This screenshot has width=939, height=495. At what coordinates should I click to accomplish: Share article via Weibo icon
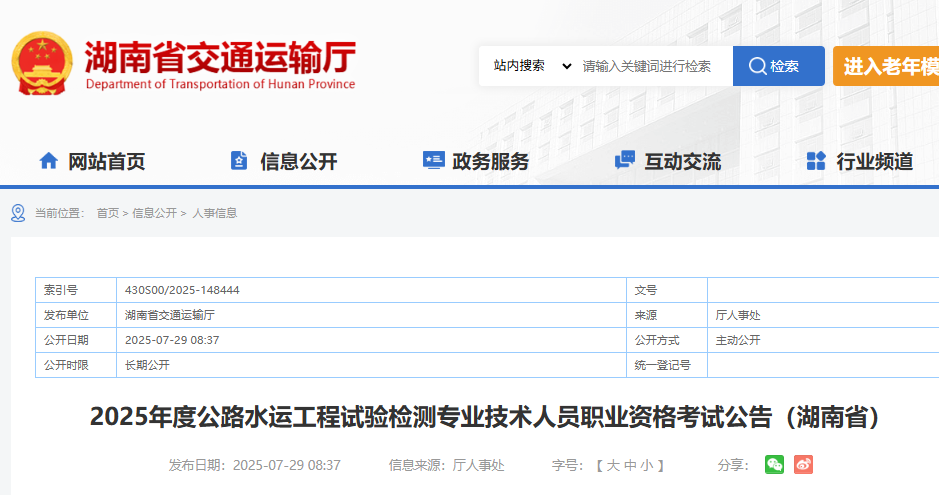(804, 464)
